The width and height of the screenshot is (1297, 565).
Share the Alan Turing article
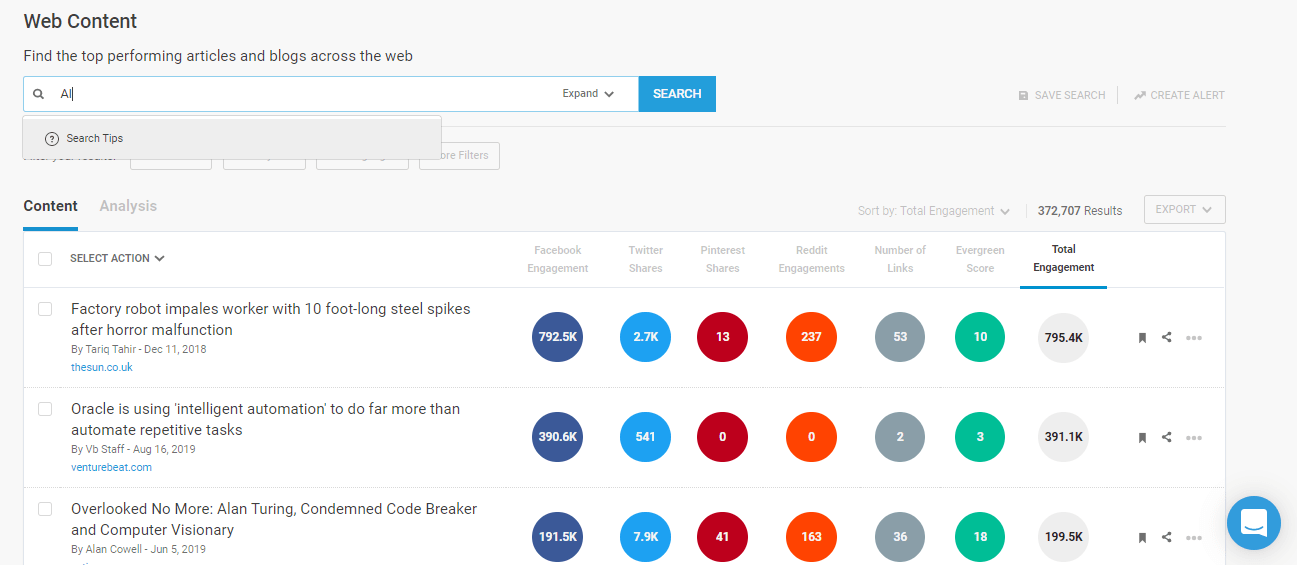point(1167,537)
